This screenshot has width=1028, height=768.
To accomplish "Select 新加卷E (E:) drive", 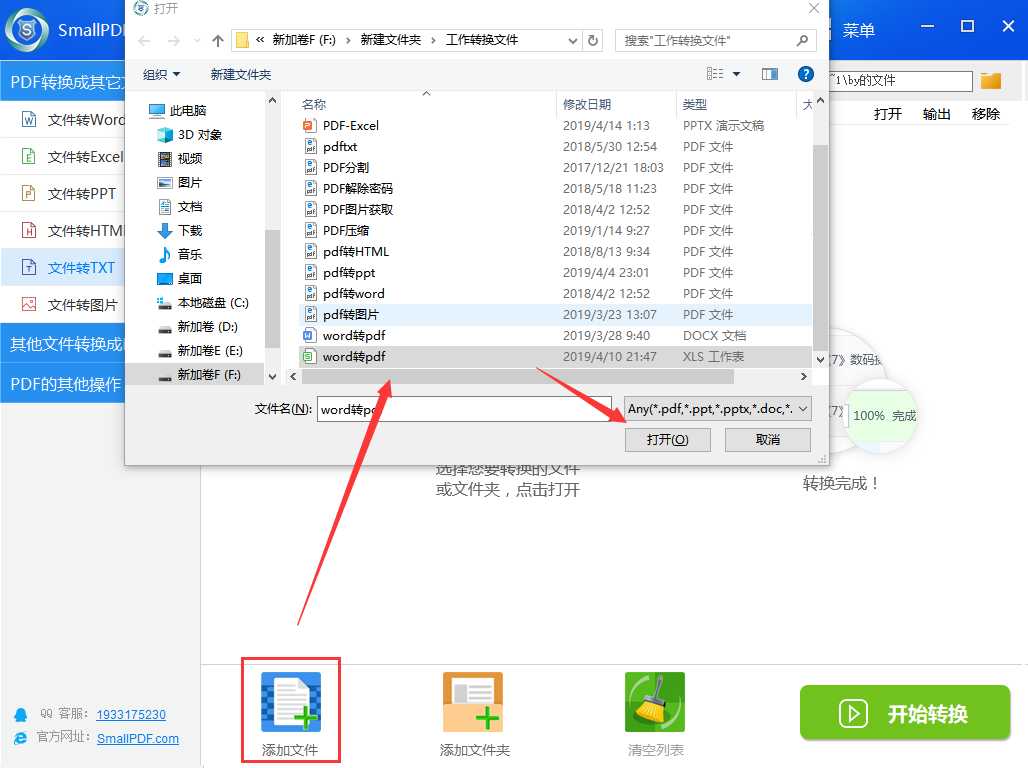I will 201,350.
